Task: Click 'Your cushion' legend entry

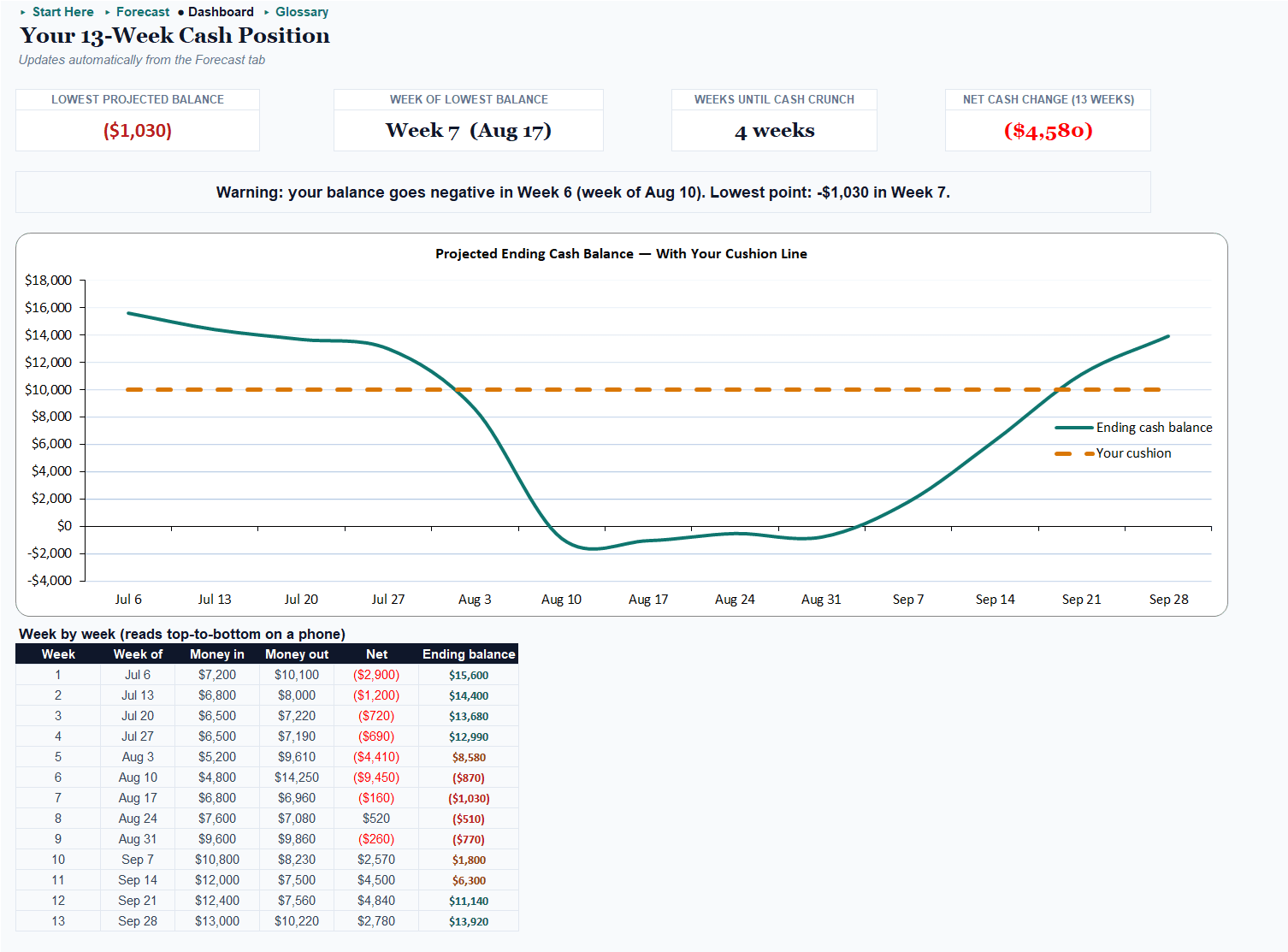Action: tap(1133, 453)
